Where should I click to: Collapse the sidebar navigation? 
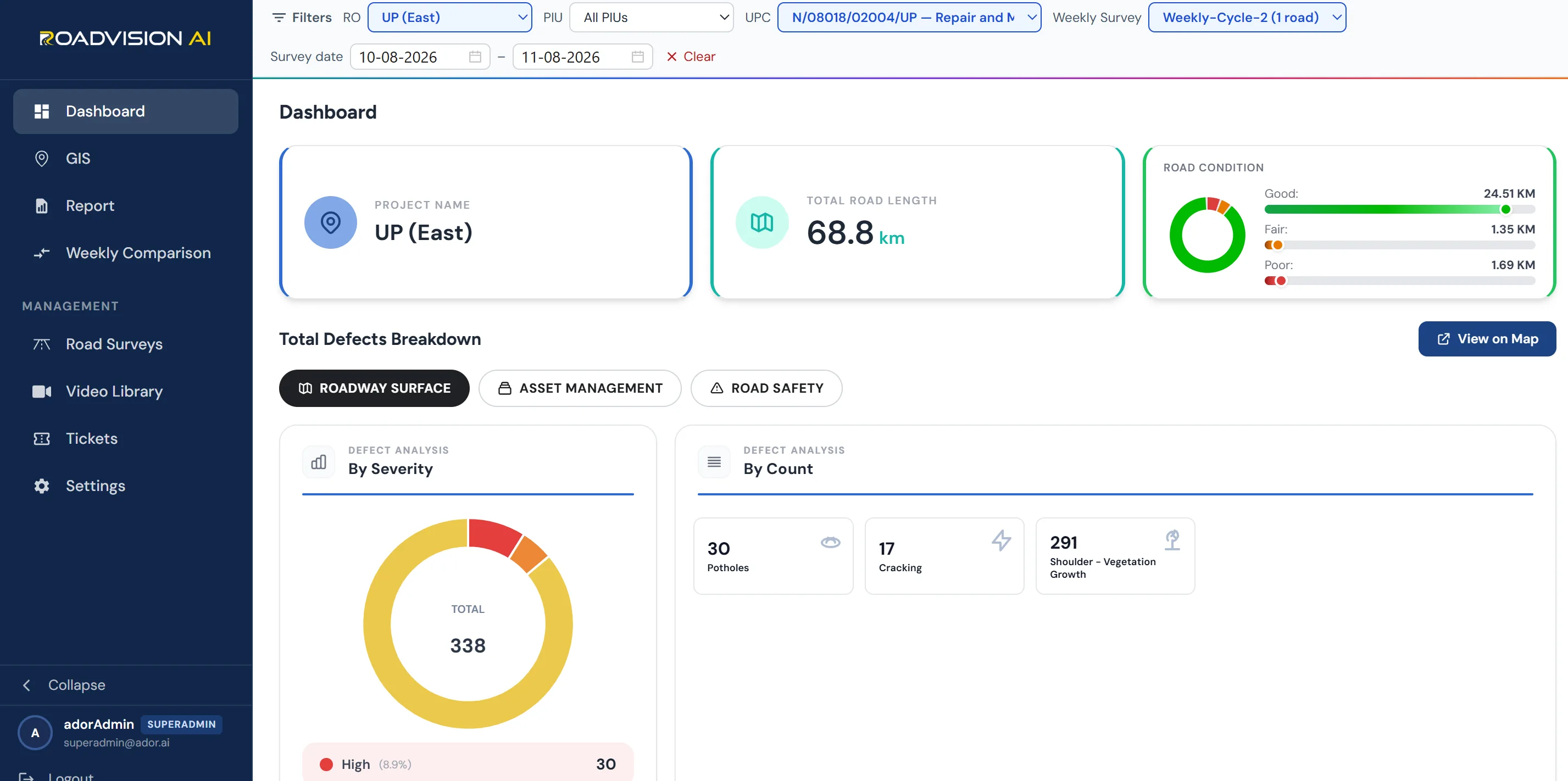pos(125,685)
